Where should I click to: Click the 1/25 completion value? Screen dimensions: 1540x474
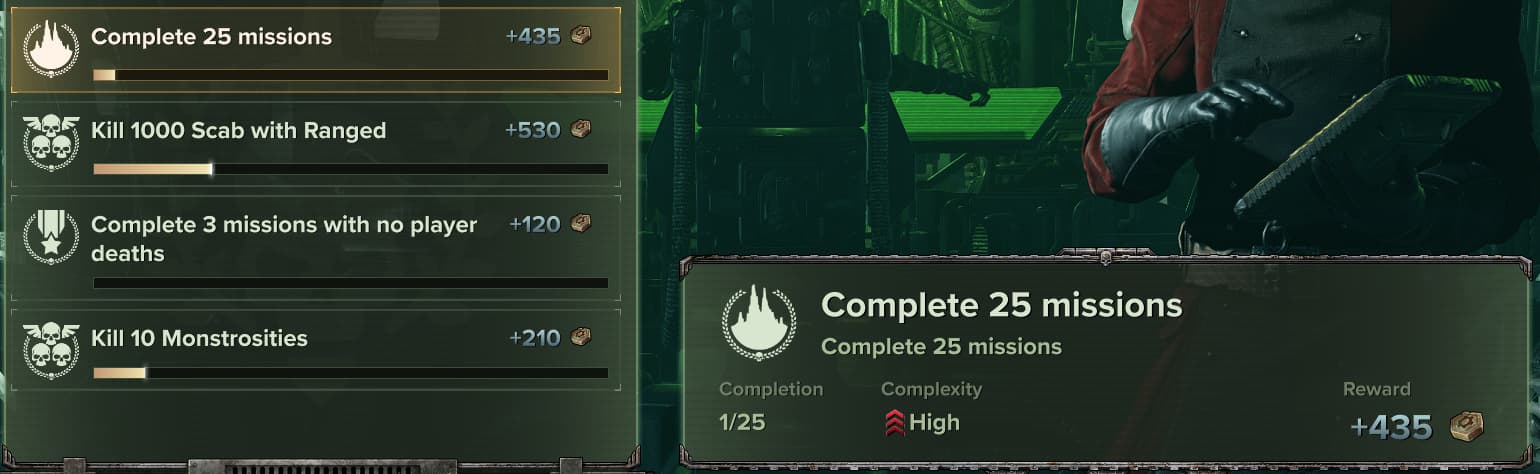point(742,423)
